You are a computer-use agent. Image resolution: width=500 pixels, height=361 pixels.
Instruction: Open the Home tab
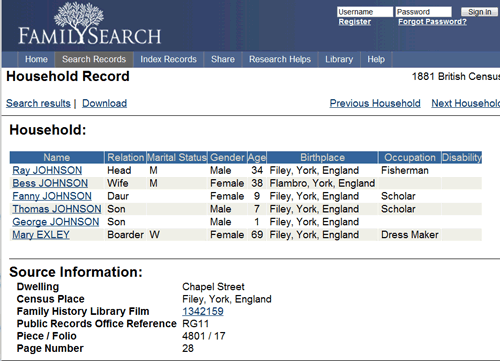tap(36, 59)
